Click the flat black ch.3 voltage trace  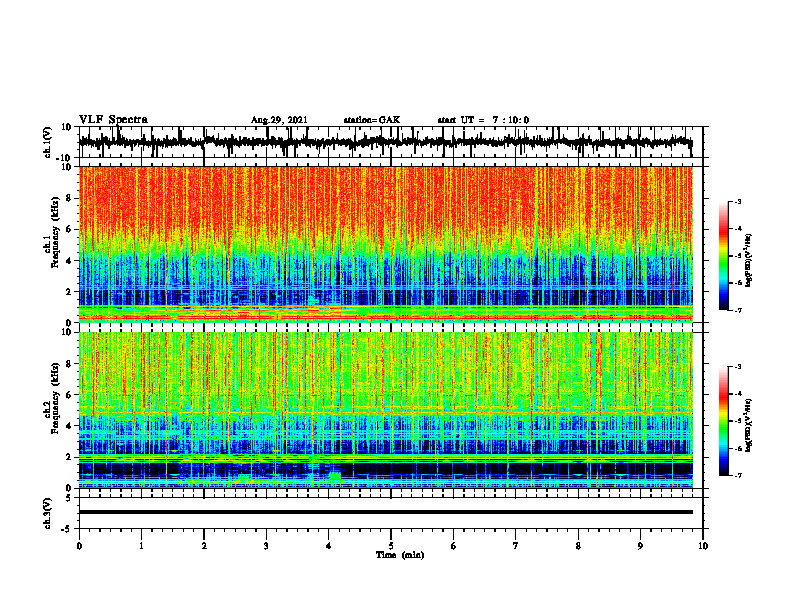pos(386,512)
